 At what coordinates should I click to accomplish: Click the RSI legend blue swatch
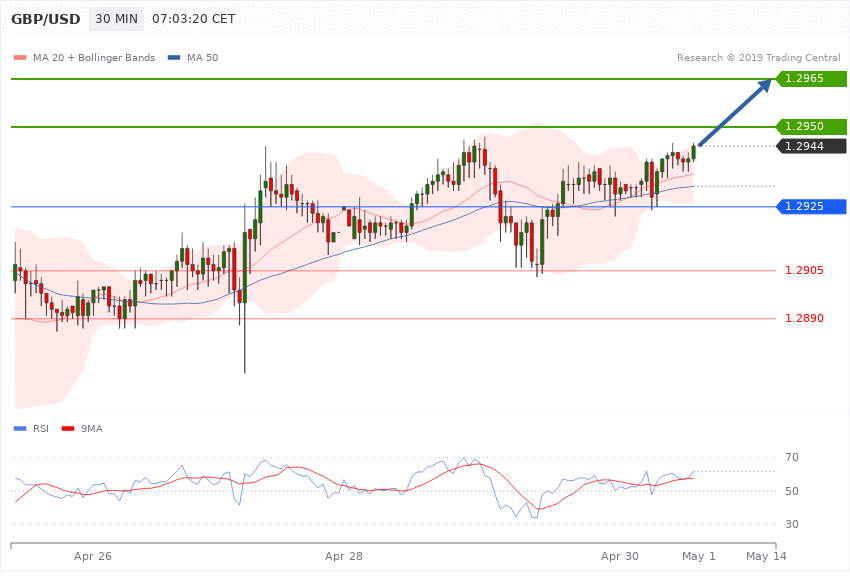click(20, 429)
